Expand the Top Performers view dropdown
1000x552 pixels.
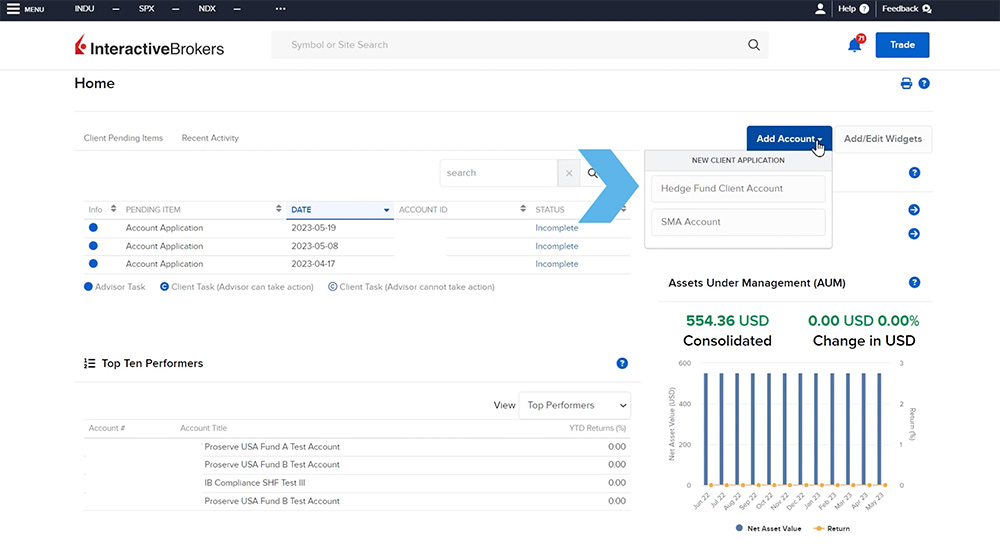pos(574,405)
